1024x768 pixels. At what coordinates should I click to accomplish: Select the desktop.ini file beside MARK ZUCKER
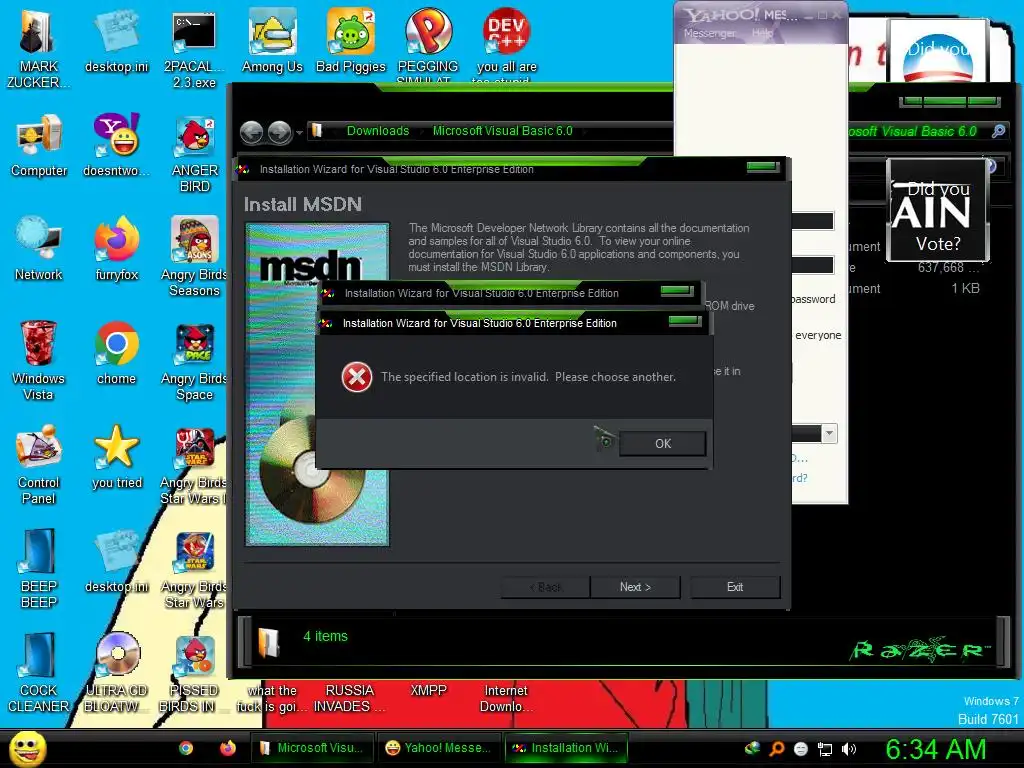click(116, 41)
